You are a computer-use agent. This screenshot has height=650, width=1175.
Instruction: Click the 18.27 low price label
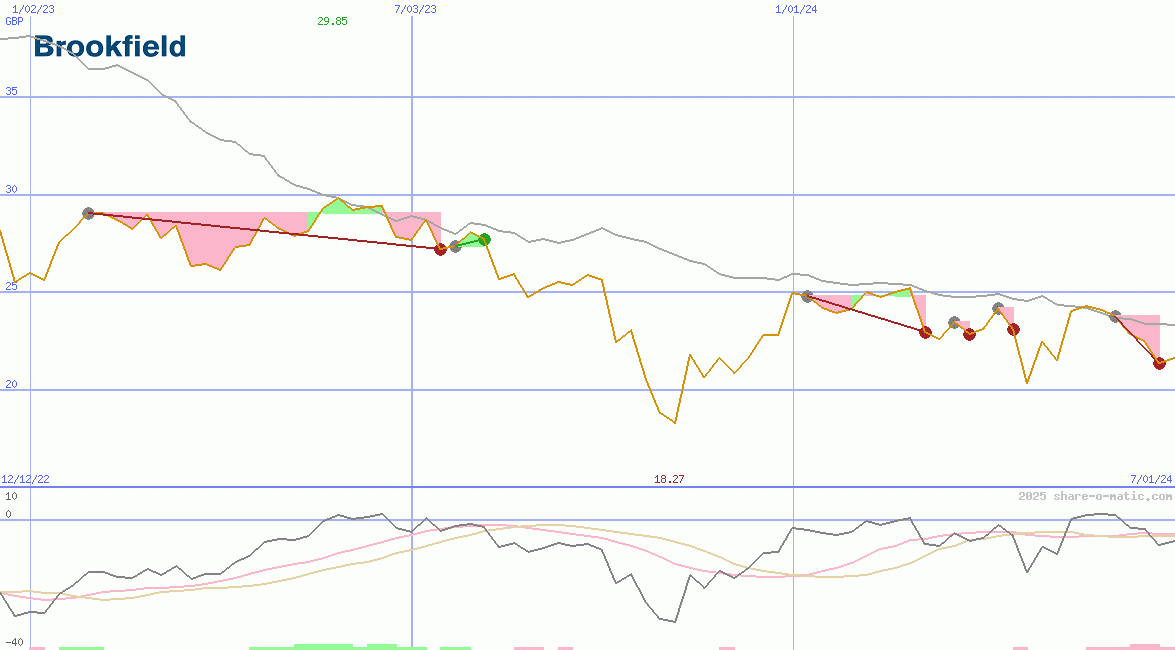click(x=669, y=480)
